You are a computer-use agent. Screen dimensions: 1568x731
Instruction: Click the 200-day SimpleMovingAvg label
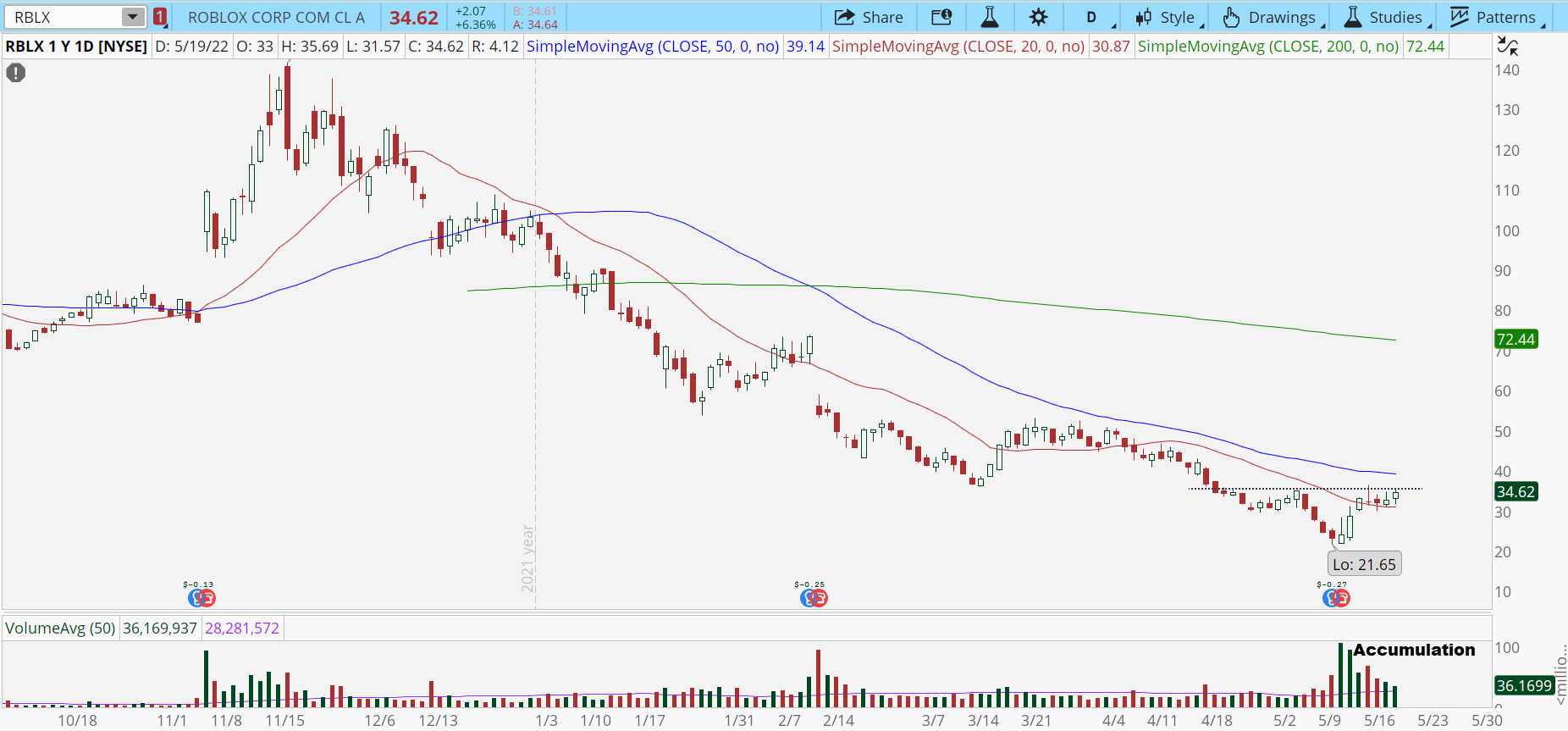coord(1267,47)
